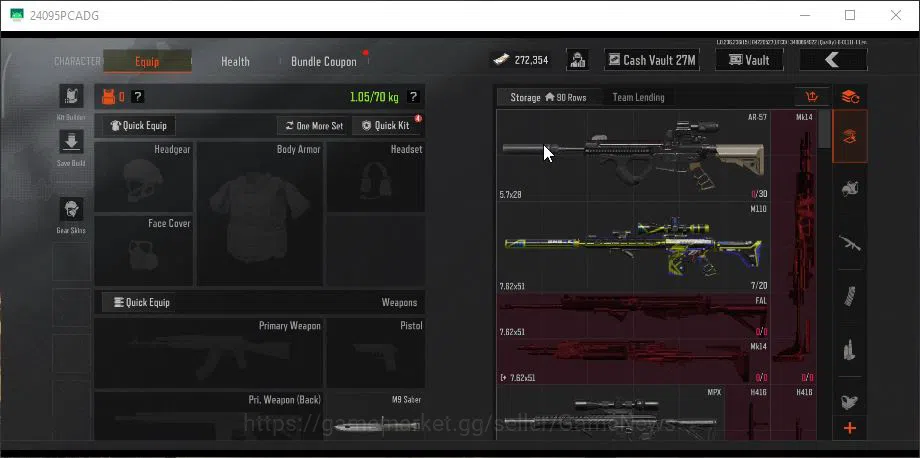The width and height of the screenshot is (920, 458).
Task: Switch to the Team Lending tab
Action: tap(638, 97)
